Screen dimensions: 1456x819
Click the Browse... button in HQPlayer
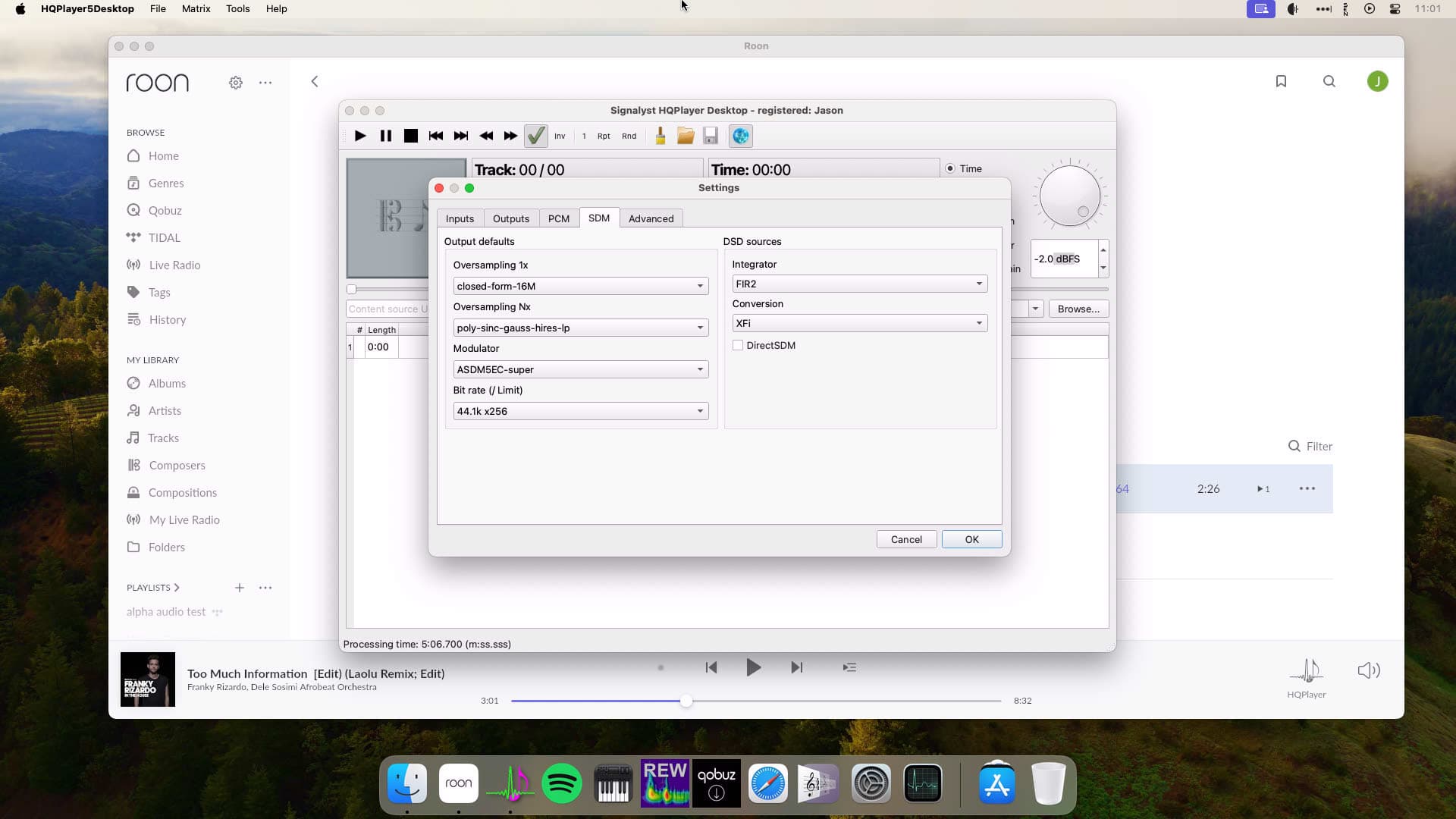tap(1078, 309)
